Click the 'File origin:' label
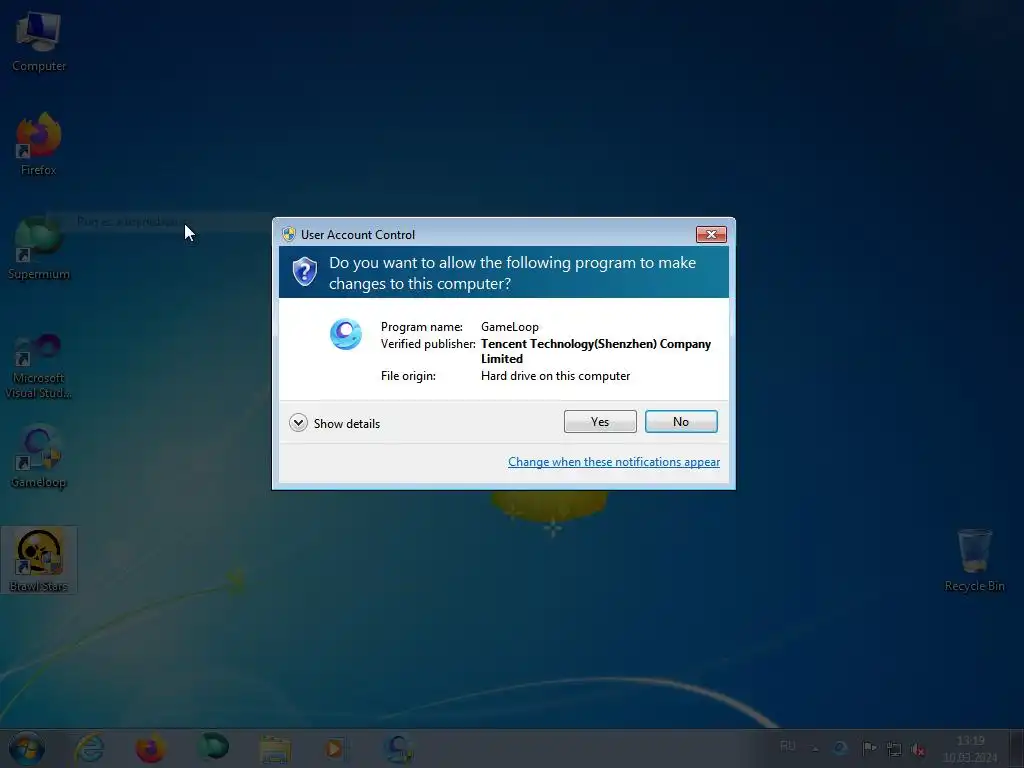 pyautogui.click(x=408, y=376)
